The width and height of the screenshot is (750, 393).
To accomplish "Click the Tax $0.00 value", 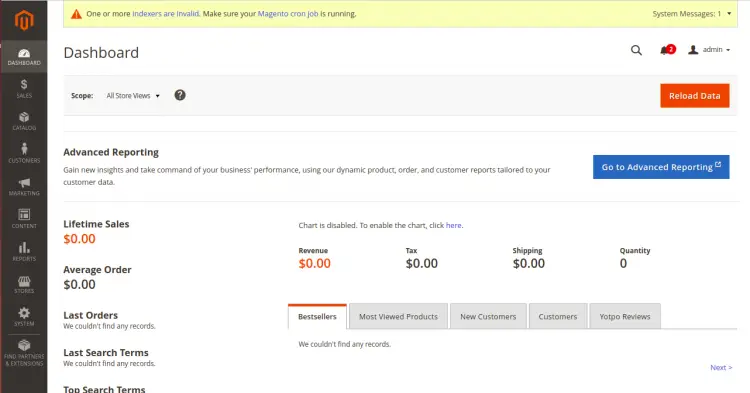I will [421, 263].
